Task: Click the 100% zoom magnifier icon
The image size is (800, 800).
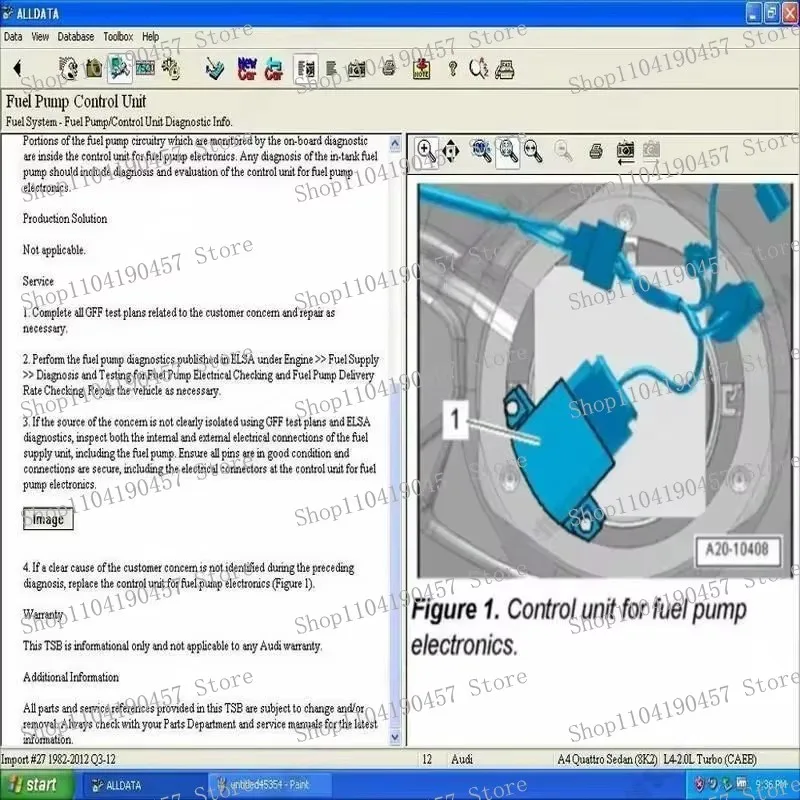Action: coord(482,151)
